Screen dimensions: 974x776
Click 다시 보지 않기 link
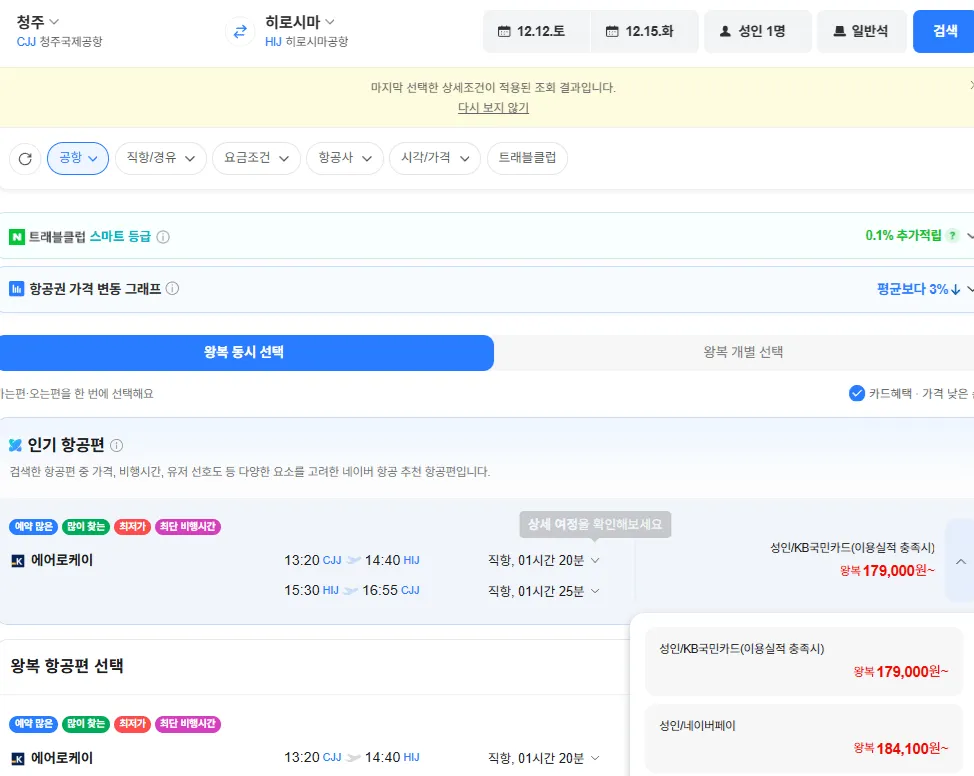(493, 107)
